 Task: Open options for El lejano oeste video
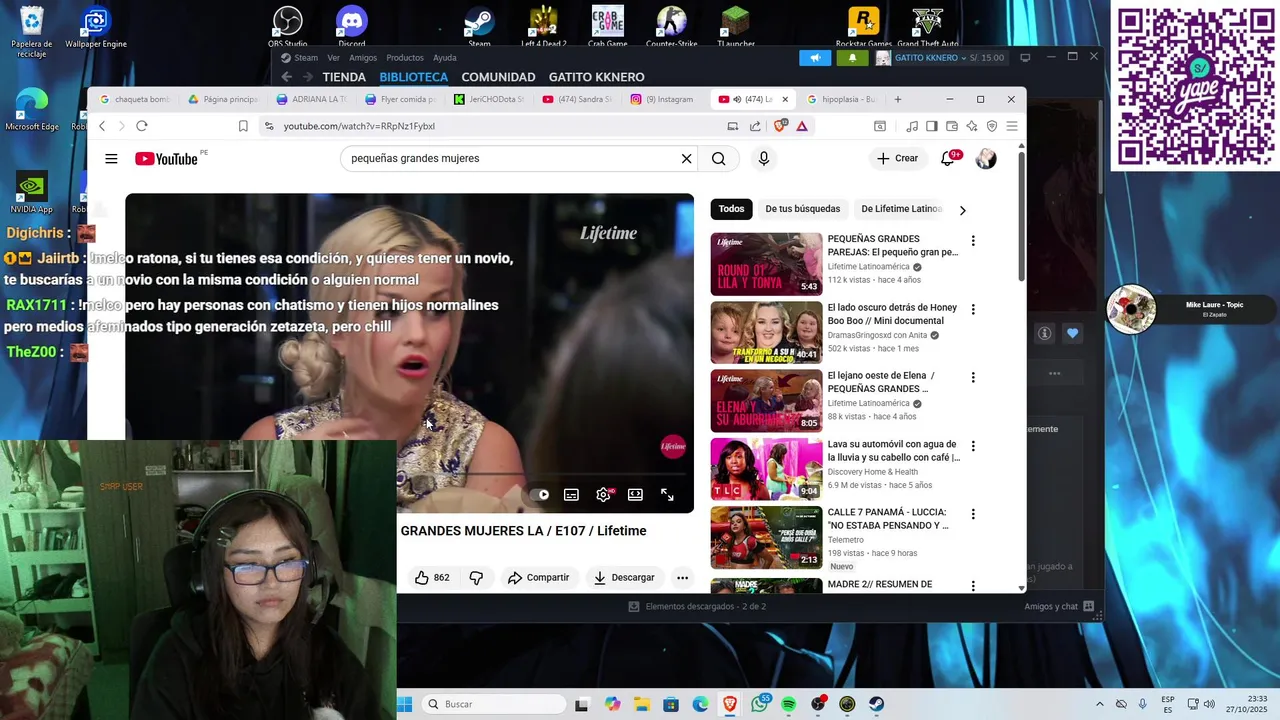pos(973,377)
